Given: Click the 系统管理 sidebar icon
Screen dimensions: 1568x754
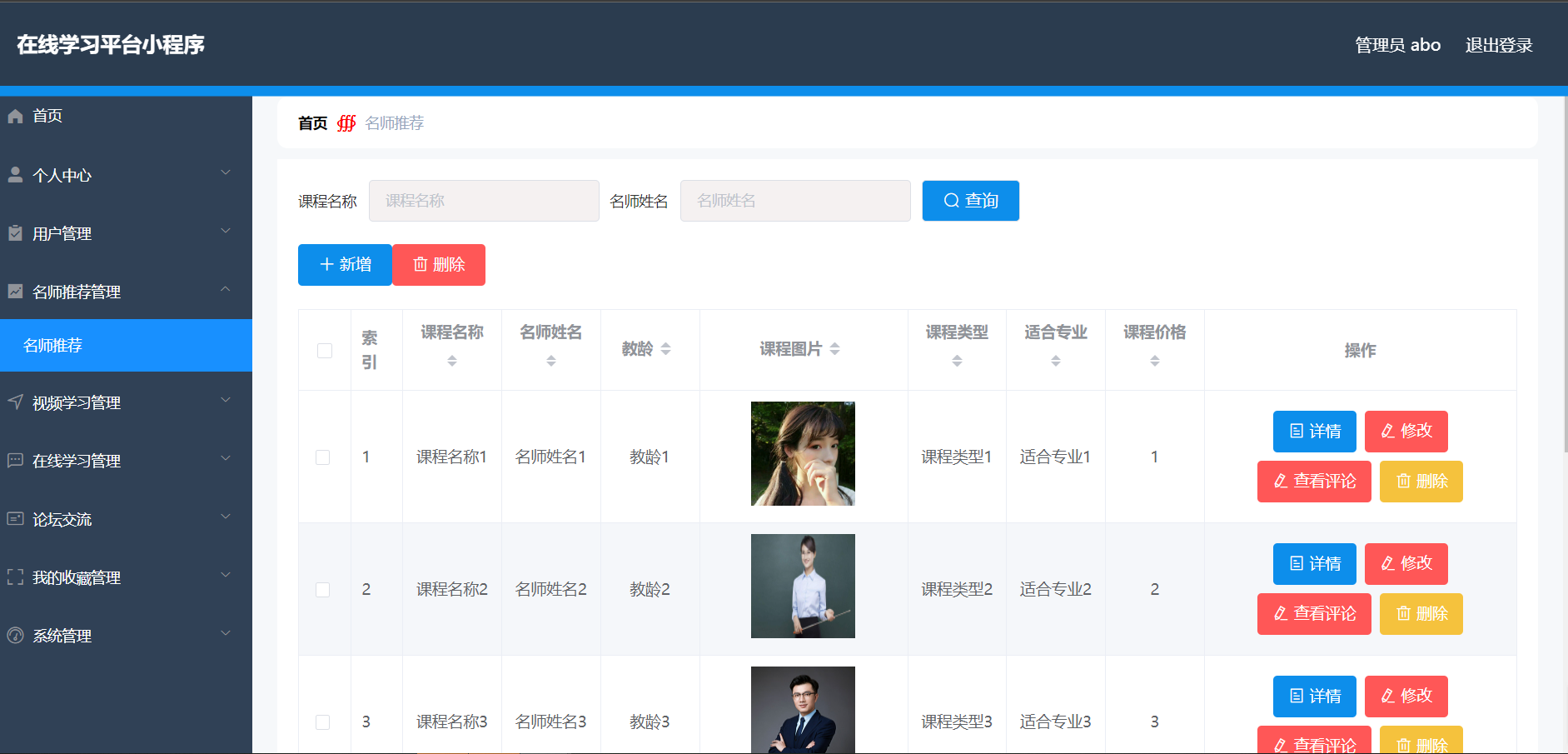Looking at the screenshot, I should [x=15, y=636].
